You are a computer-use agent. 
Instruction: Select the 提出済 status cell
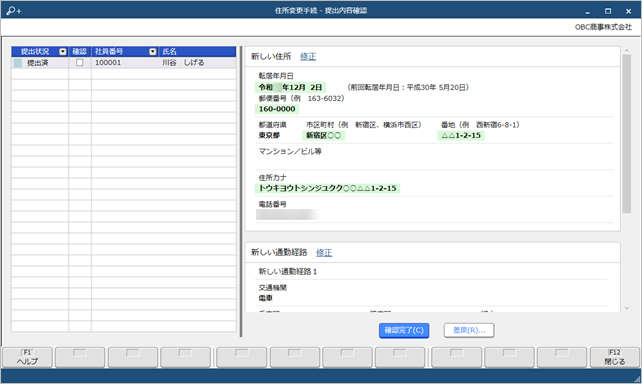[40, 63]
